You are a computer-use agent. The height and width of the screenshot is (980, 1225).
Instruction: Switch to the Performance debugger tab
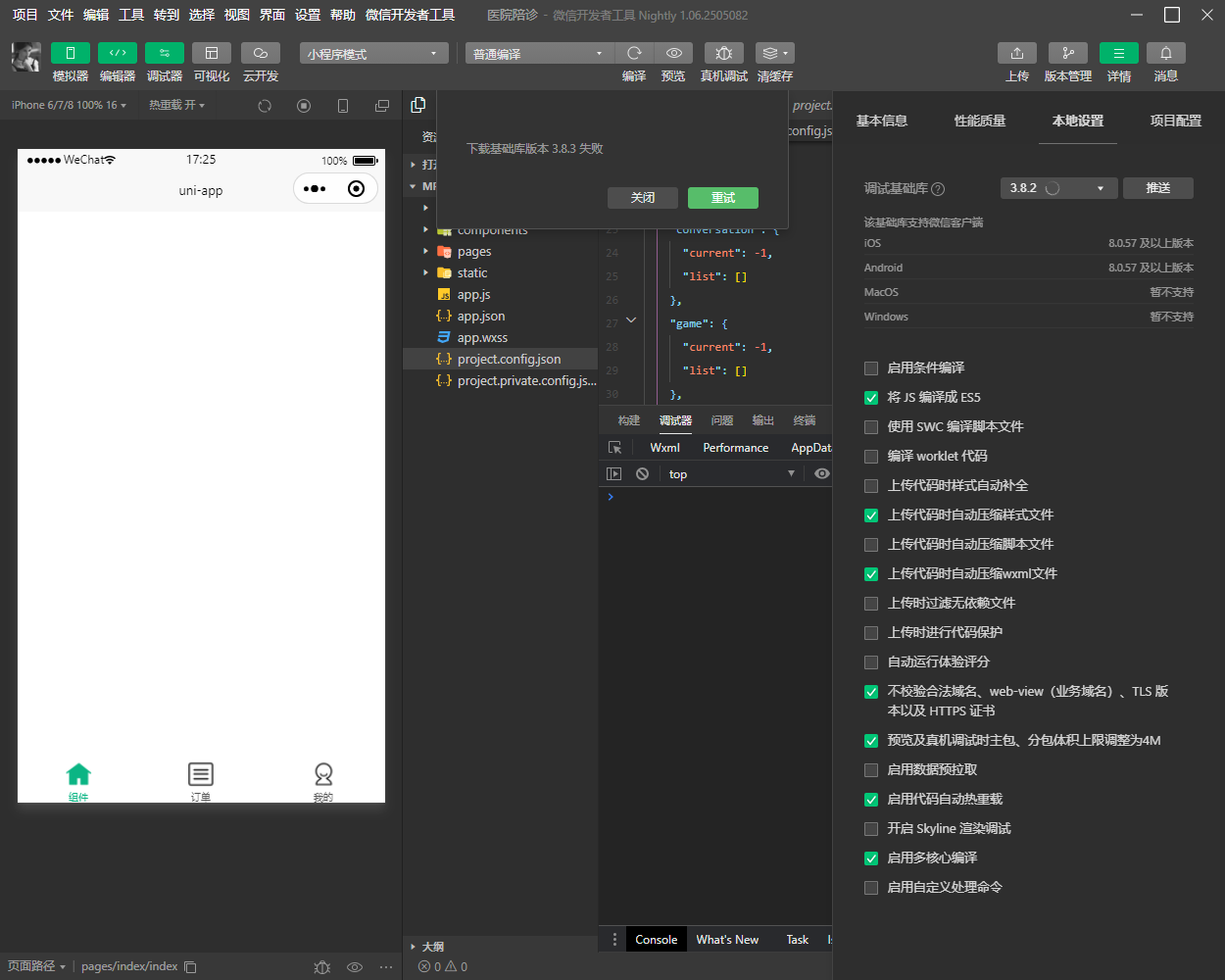tap(735, 448)
